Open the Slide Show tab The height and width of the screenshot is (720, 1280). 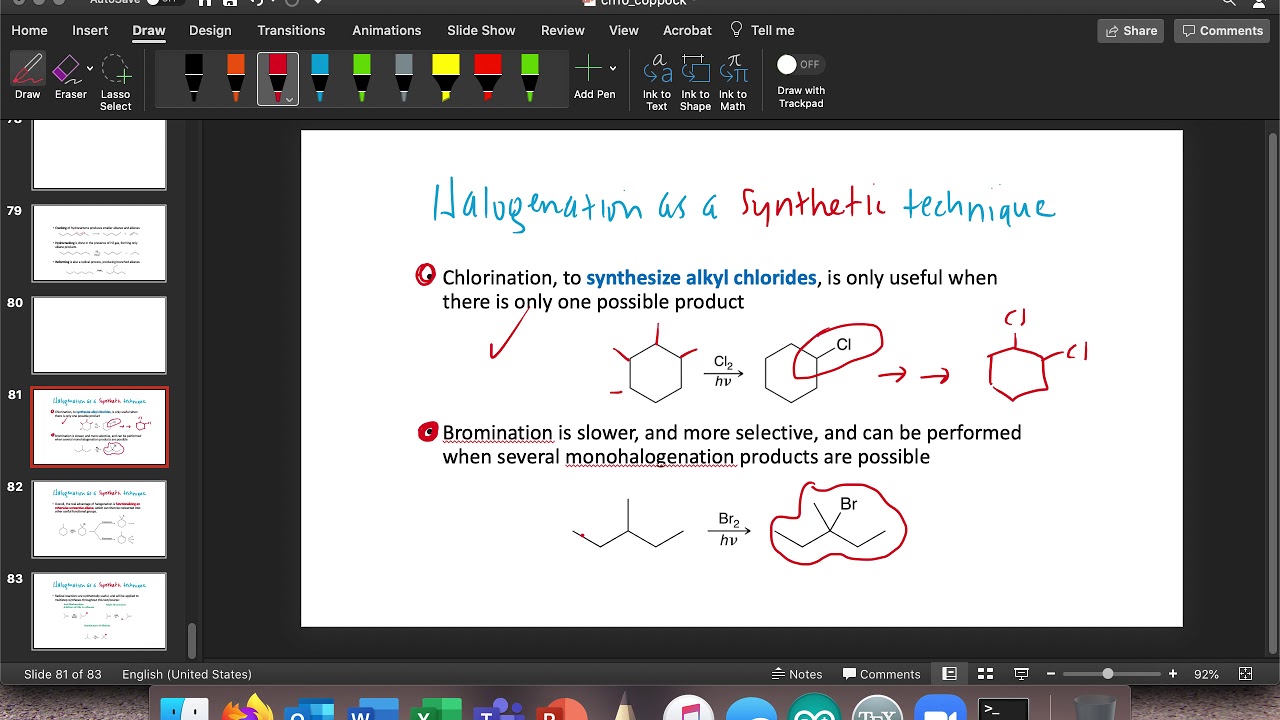click(481, 30)
